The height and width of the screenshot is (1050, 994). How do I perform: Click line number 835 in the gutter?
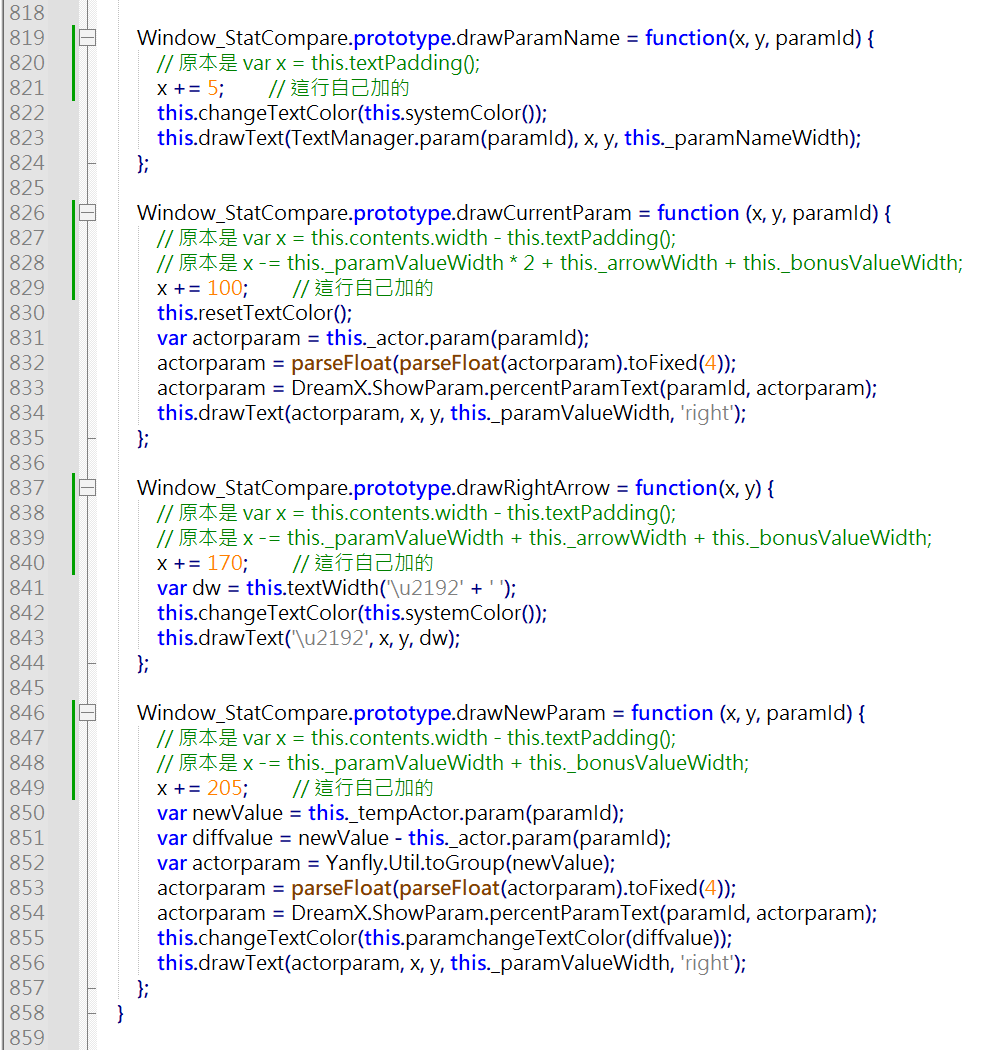(x=27, y=438)
